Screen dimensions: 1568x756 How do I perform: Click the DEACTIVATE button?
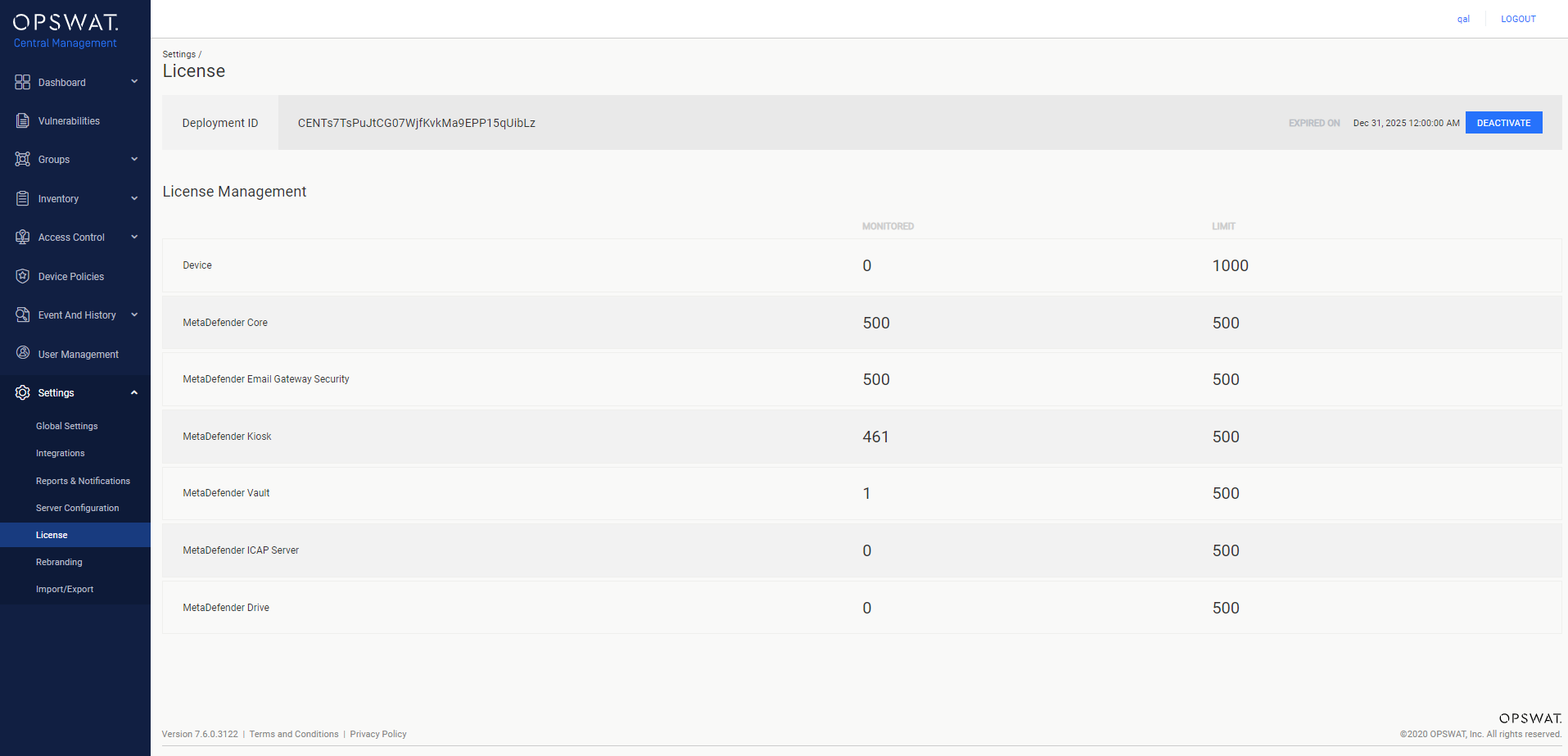click(x=1503, y=123)
